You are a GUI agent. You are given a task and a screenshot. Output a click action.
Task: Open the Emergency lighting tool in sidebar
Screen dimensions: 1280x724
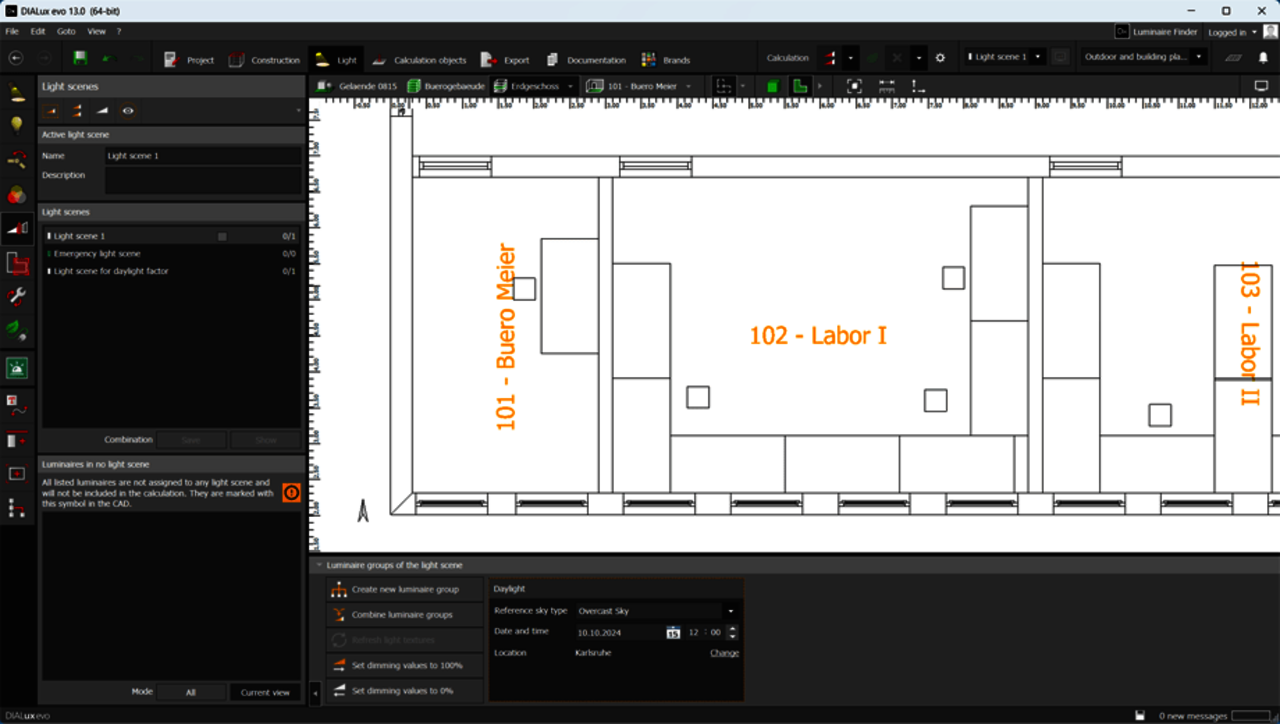coord(17,368)
